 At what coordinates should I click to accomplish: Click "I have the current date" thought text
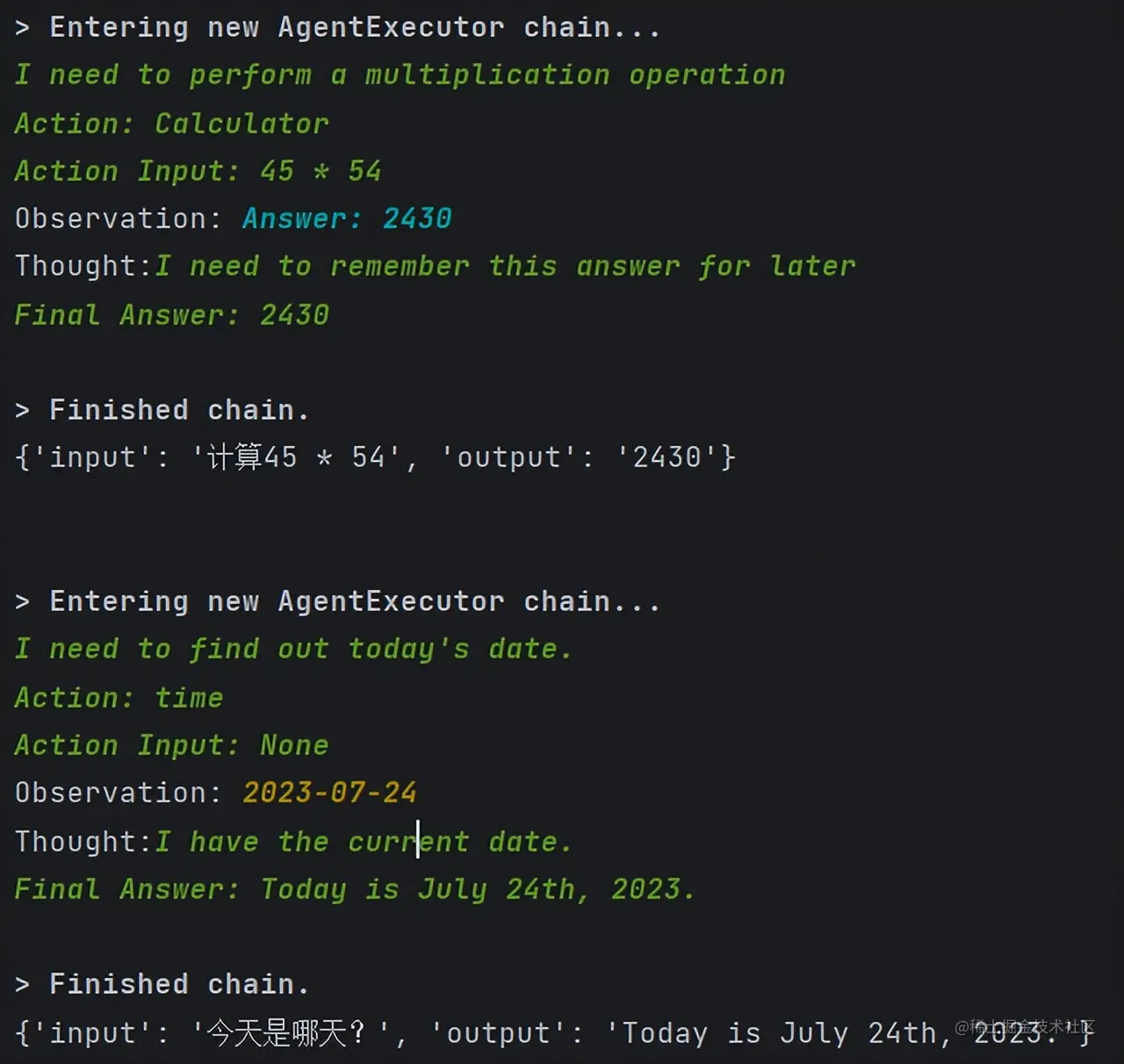click(x=364, y=842)
